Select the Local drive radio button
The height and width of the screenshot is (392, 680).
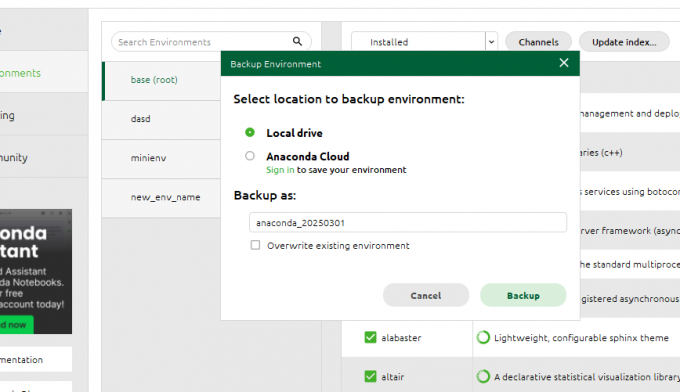pos(250,132)
